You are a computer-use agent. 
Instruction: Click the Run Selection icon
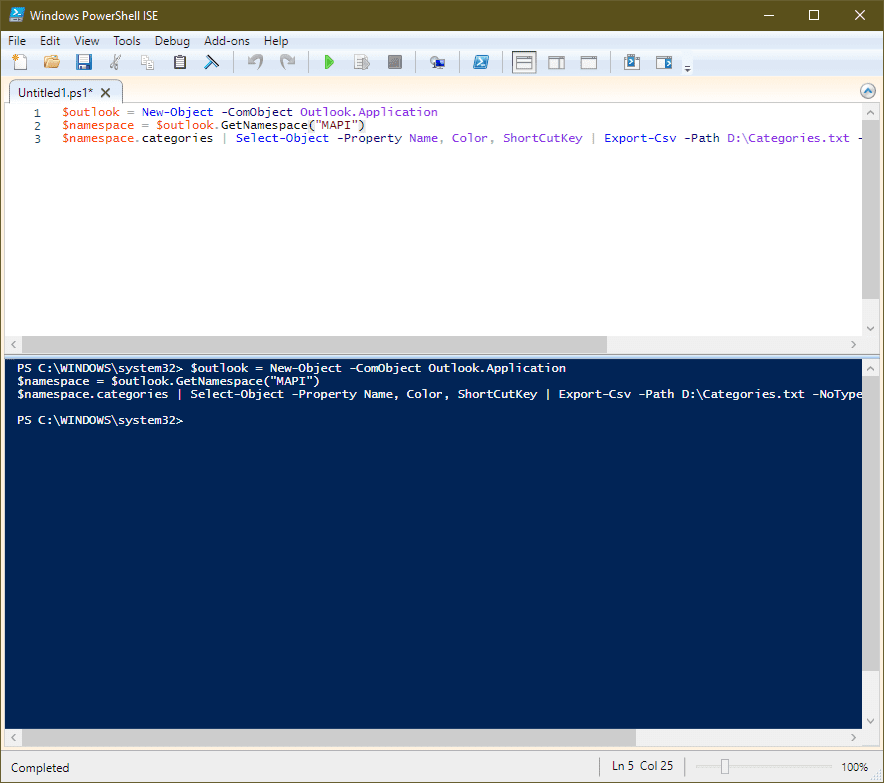point(361,61)
